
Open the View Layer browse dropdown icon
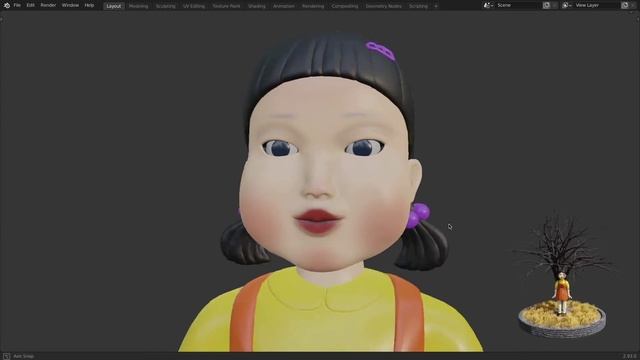pos(567,5)
